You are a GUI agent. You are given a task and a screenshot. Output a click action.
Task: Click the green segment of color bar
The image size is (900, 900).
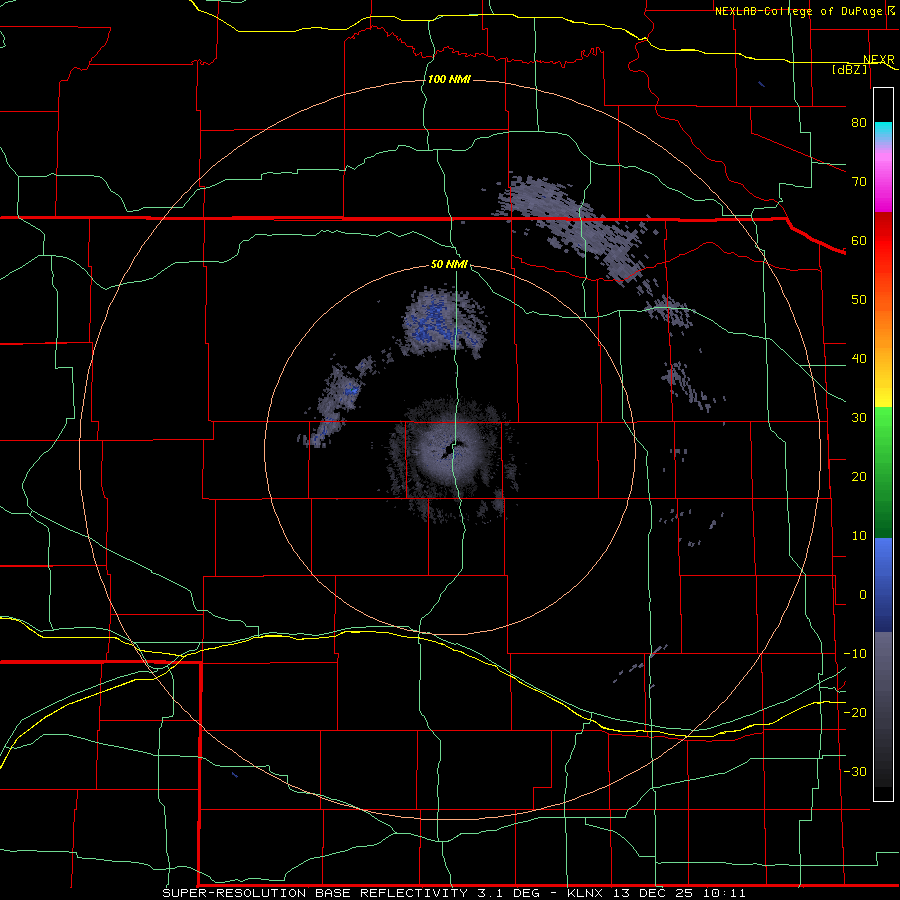pyautogui.click(x=883, y=472)
